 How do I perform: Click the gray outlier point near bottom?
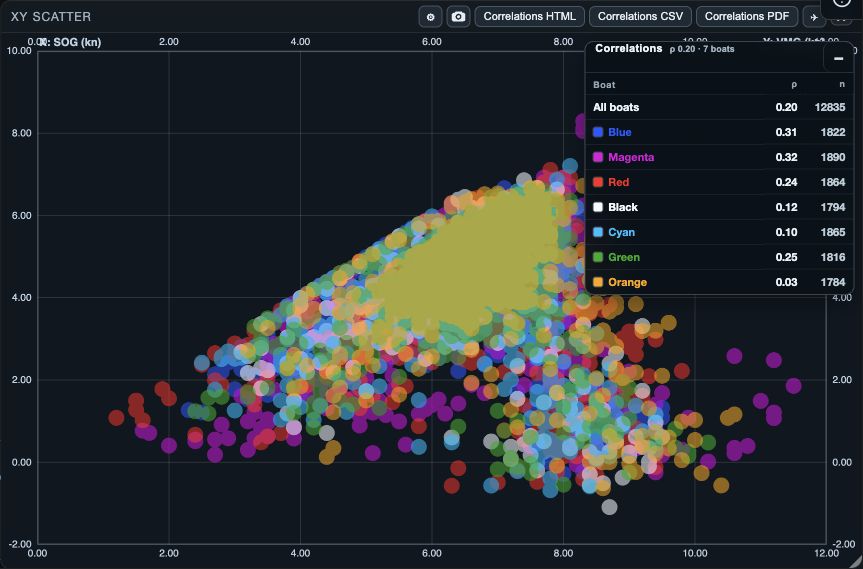(609, 507)
